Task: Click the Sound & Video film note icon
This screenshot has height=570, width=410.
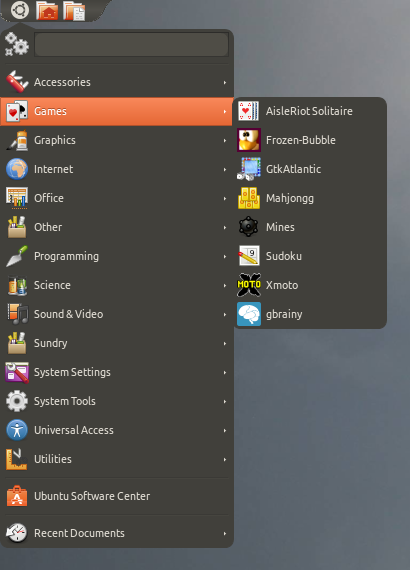Action: tap(17, 314)
